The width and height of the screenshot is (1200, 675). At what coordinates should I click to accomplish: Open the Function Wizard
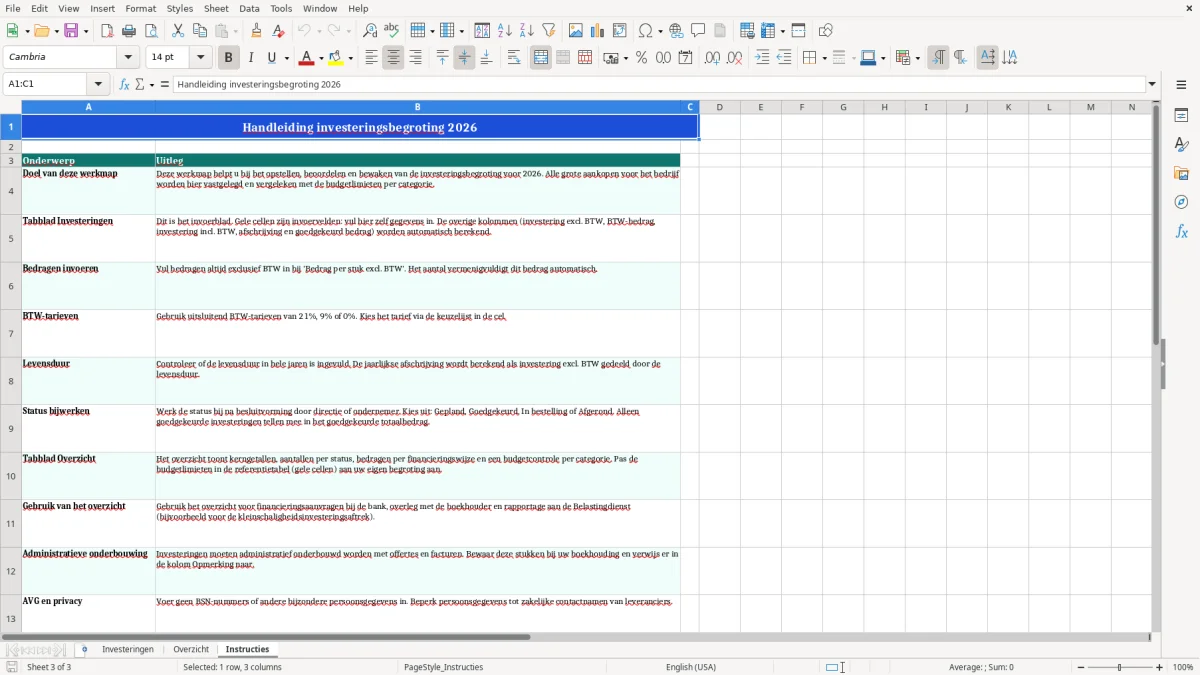click(x=125, y=84)
